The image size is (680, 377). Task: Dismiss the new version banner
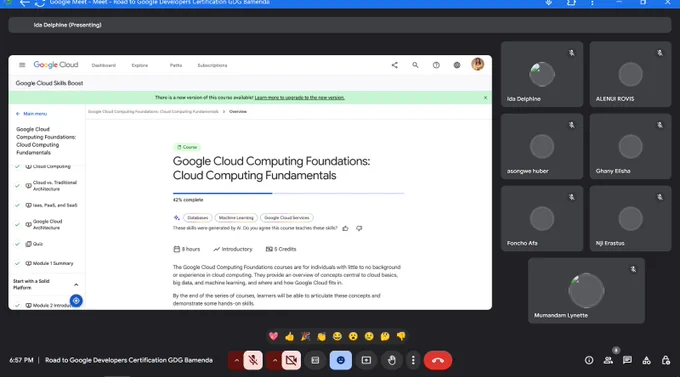(485, 98)
